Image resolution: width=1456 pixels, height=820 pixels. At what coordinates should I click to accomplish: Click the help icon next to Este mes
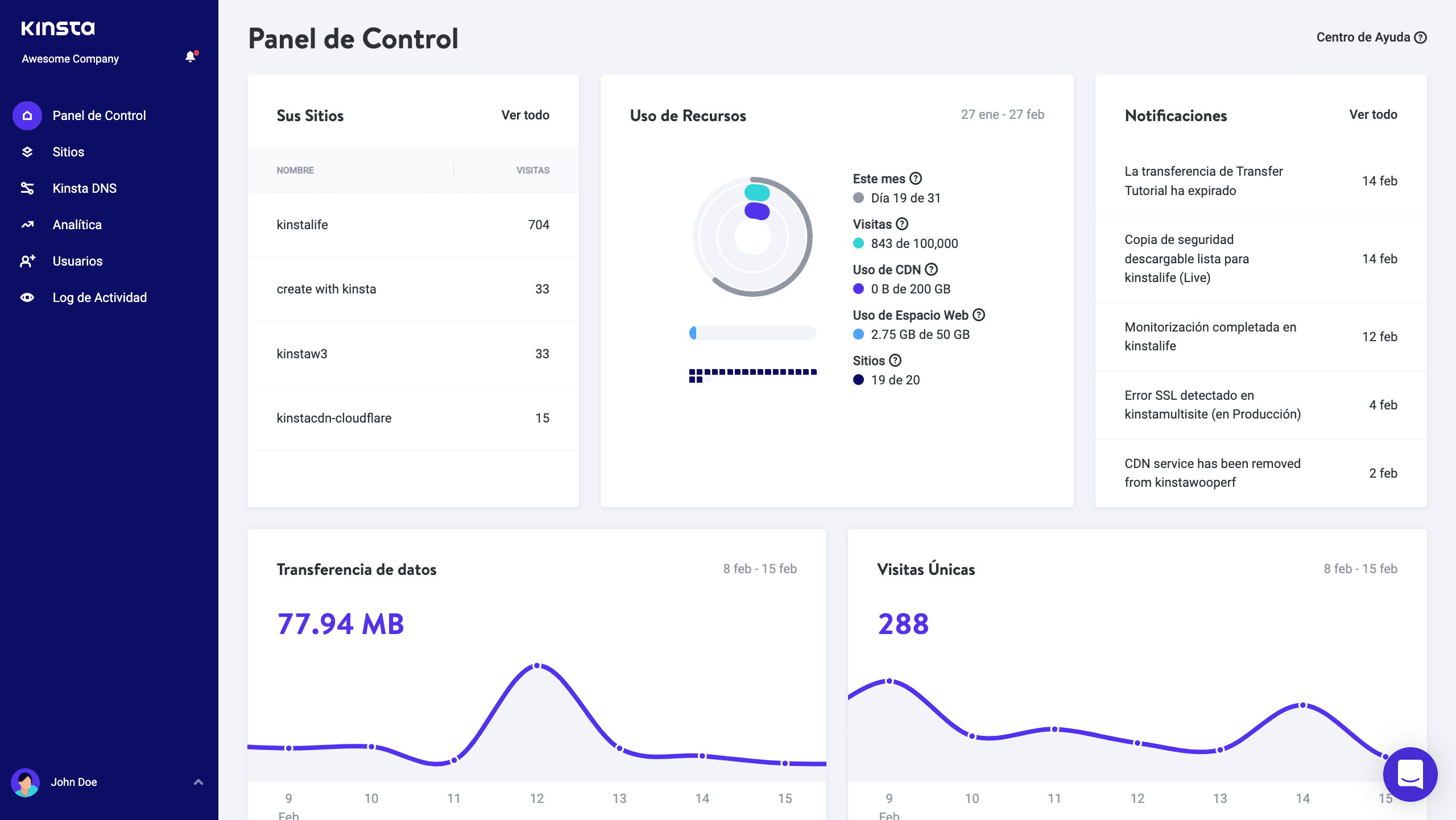(x=916, y=179)
